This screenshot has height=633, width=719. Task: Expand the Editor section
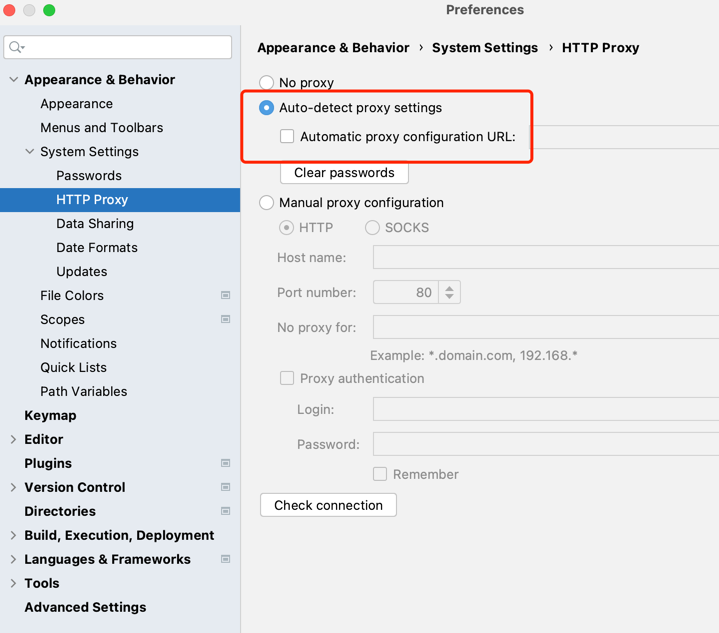[13, 439]
